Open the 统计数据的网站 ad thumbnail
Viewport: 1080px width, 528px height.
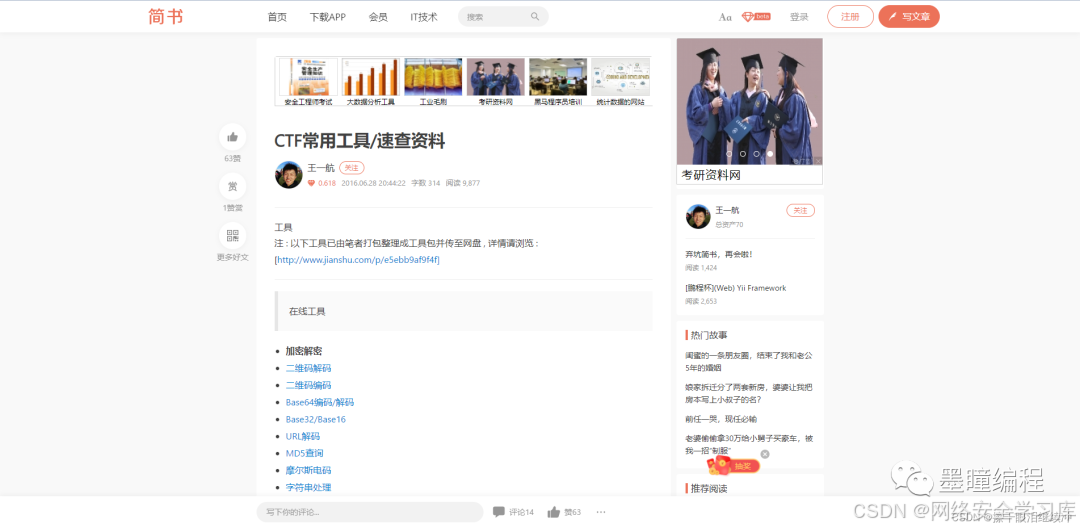click(x=621, y=82)
